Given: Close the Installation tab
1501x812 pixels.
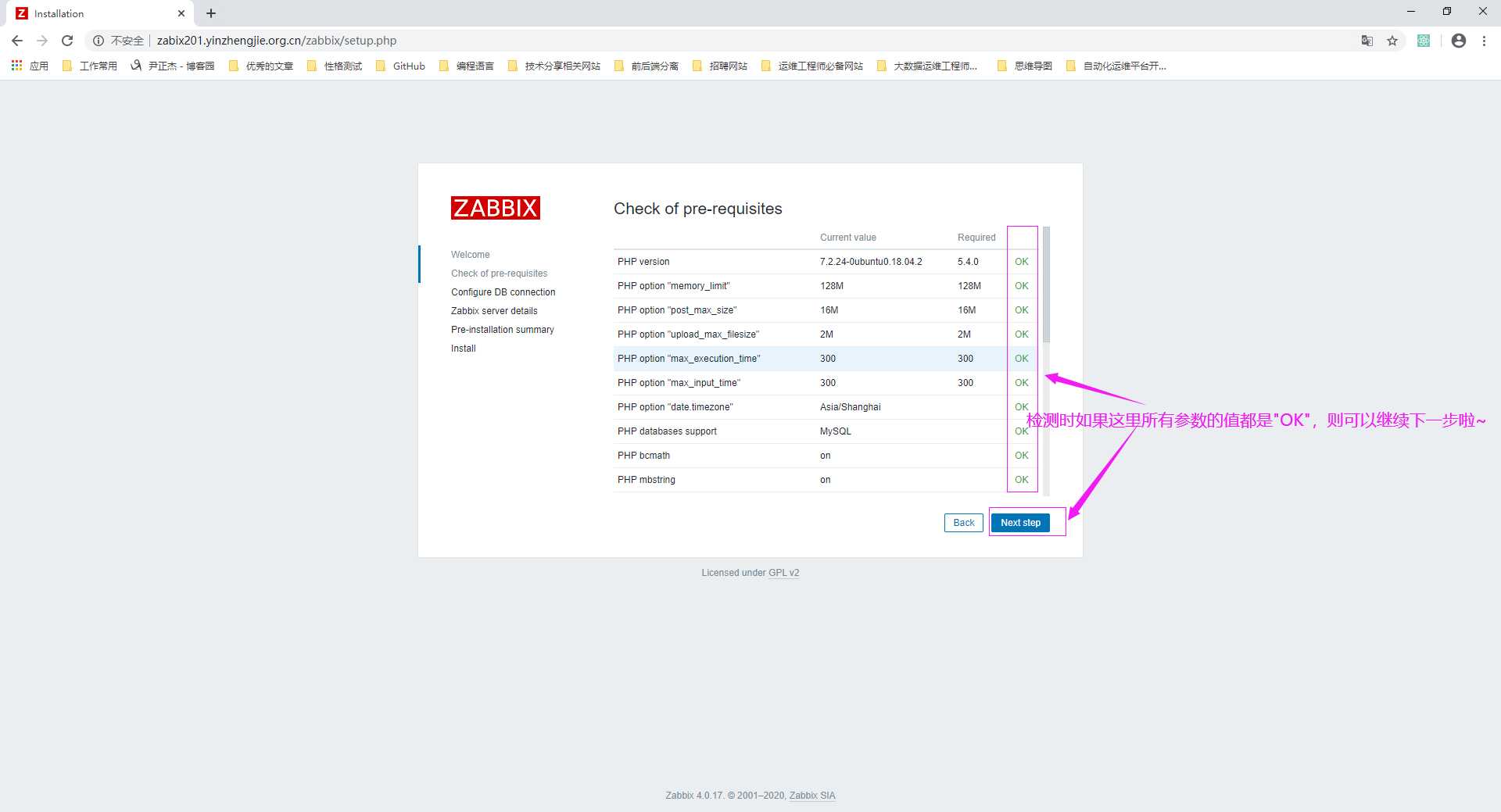Looking at the screenshot, I should click(181, 13).
